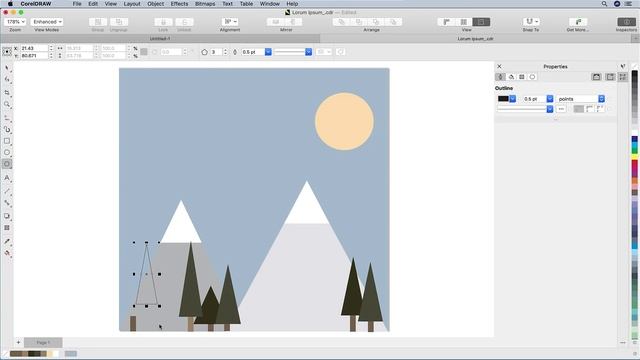Open line style dropdown in property bar

point(309,52)
